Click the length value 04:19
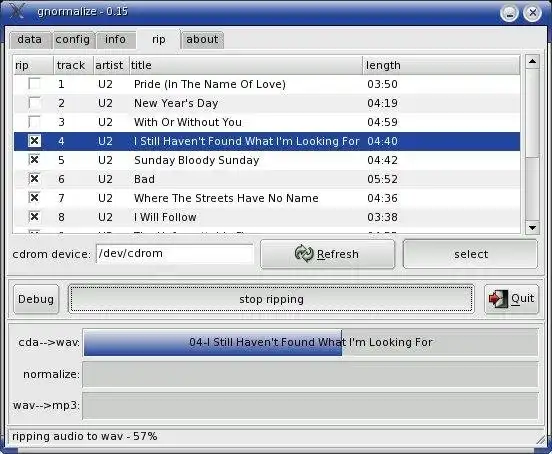Image resolution: width=552 pixels, height=454 pixels. [382, 103]
